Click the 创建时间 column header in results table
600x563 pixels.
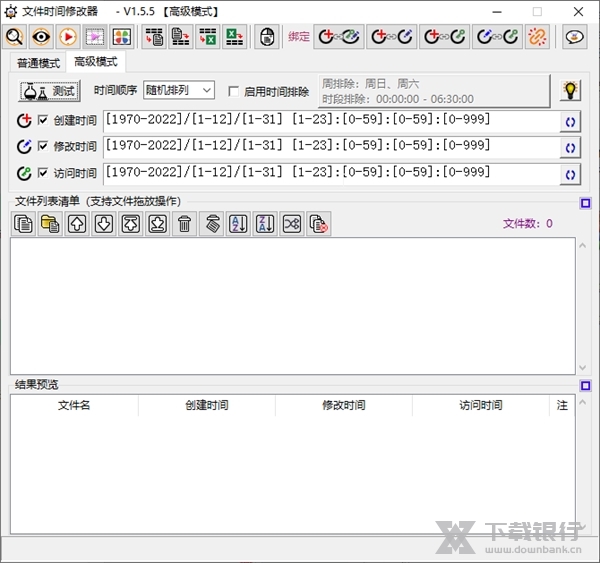click(x=207, y=405)
